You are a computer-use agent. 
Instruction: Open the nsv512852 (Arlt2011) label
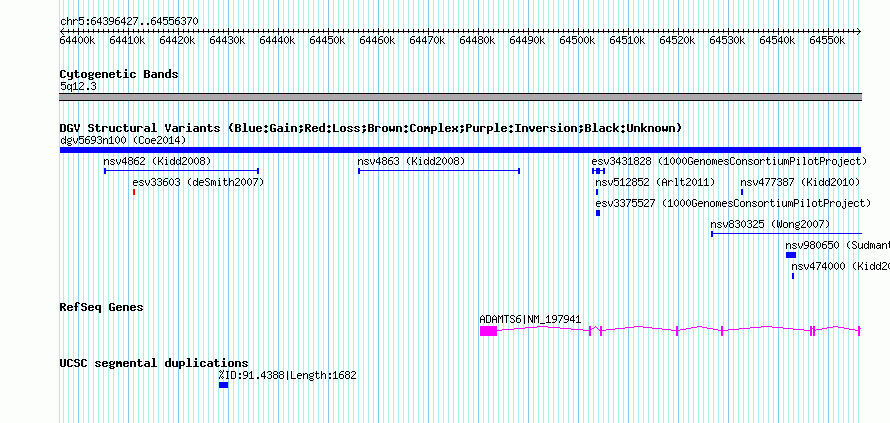[655, 182]
